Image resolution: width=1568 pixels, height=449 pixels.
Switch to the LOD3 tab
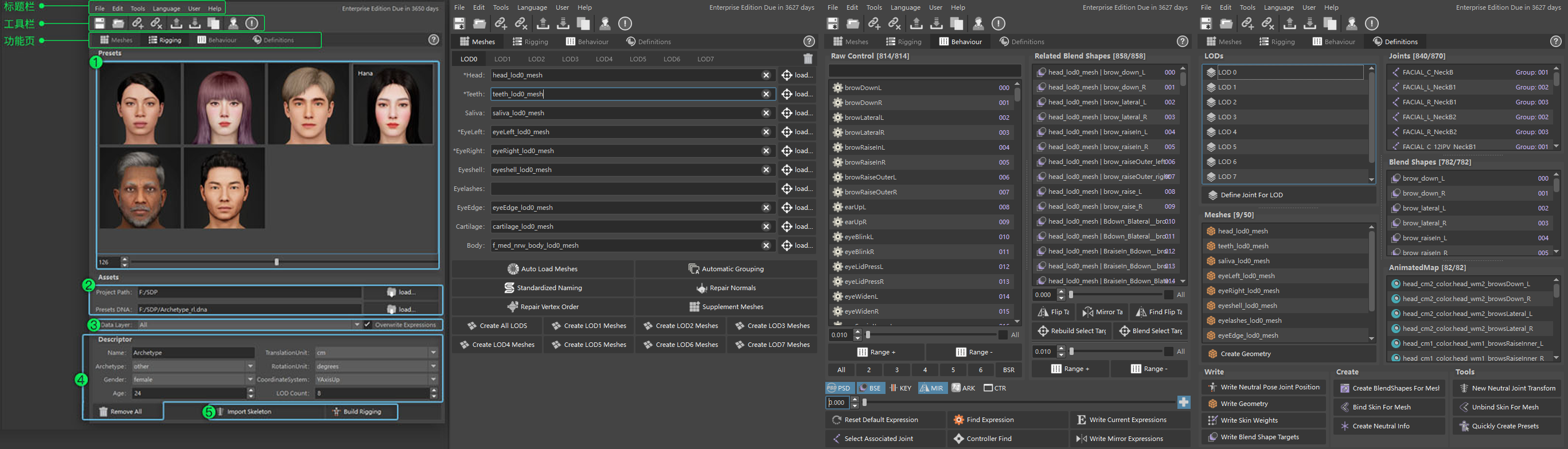pos(570,59)
